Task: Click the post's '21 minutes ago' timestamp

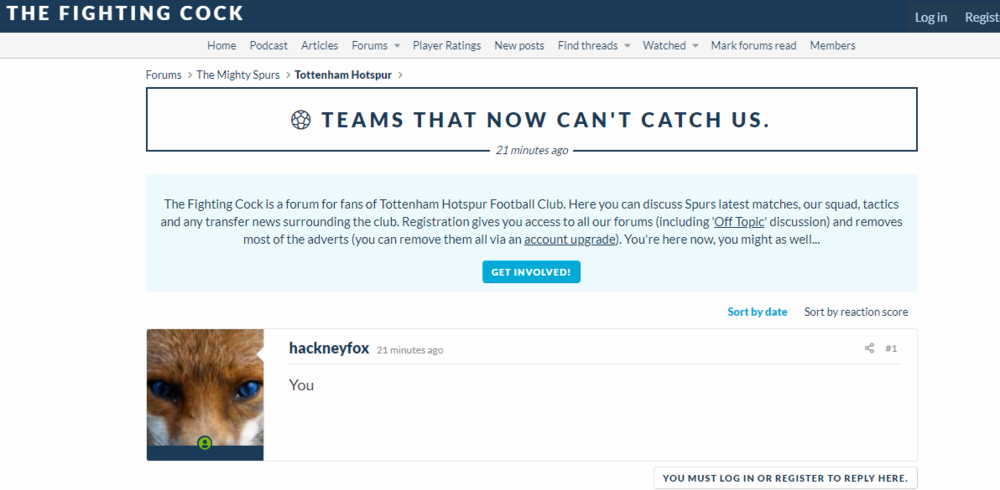Action: pos(409,350)
